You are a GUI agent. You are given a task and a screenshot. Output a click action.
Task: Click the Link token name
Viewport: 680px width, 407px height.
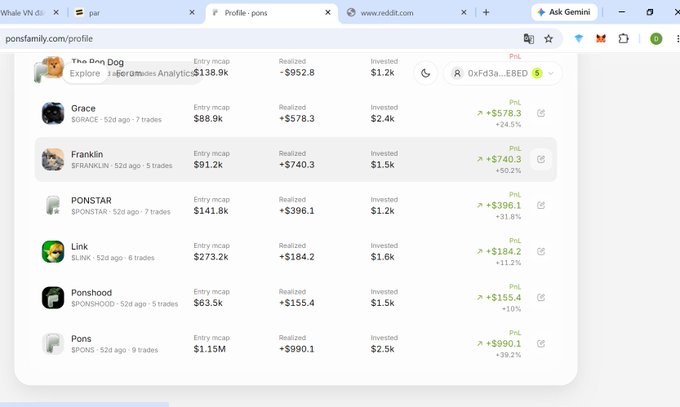(79, 246)
